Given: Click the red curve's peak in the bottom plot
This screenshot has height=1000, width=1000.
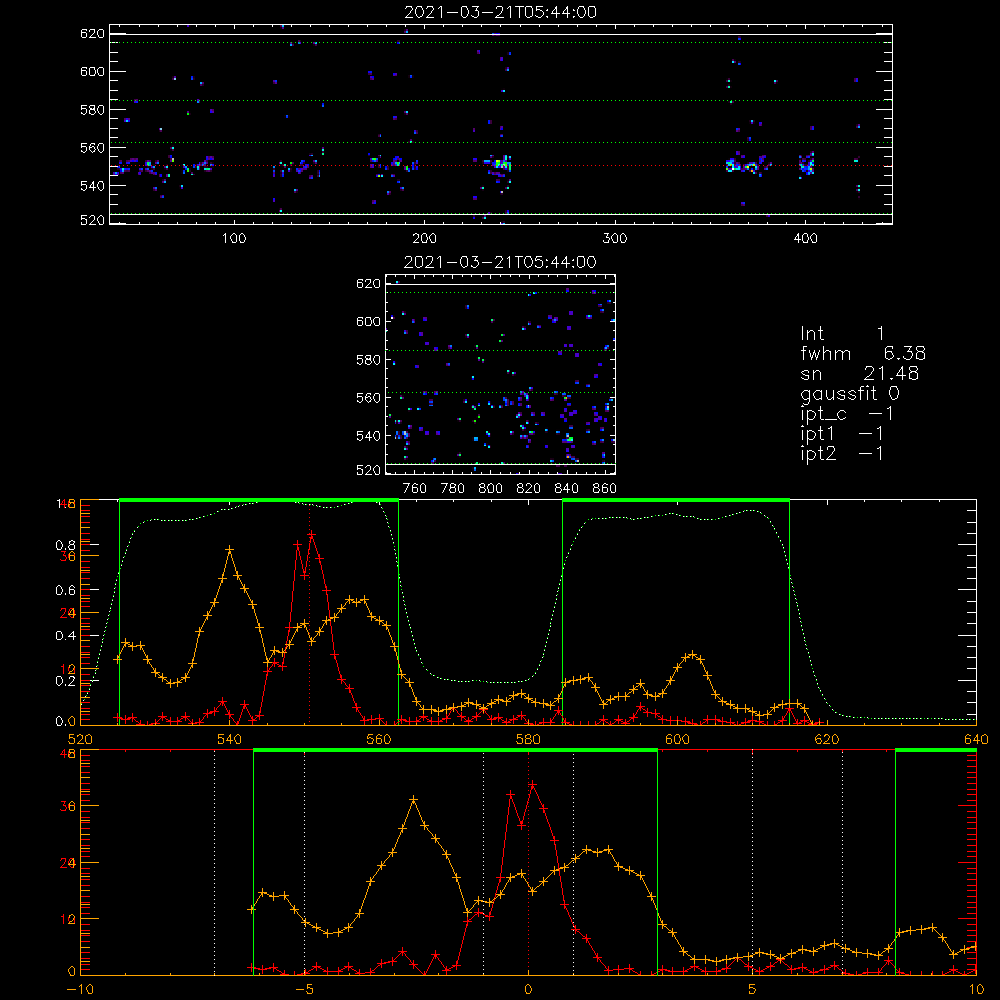Looking at the screenshot, I should pyautogui.click(x=533, y=785).
